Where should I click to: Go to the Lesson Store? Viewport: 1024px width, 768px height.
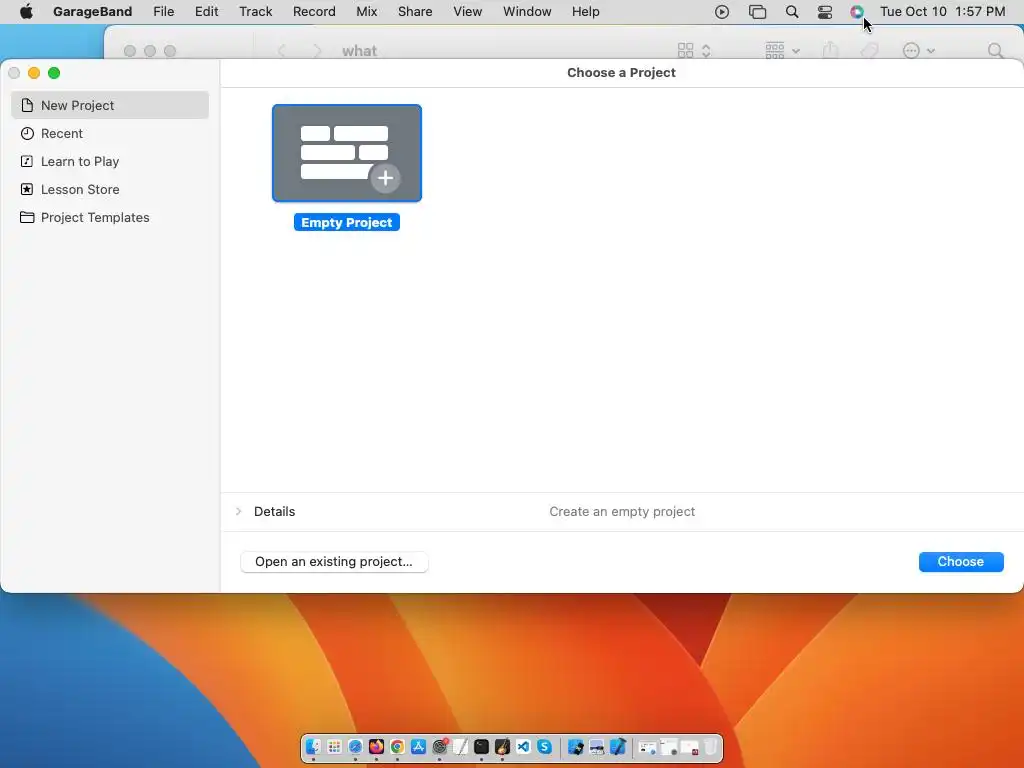click(110, 189)
